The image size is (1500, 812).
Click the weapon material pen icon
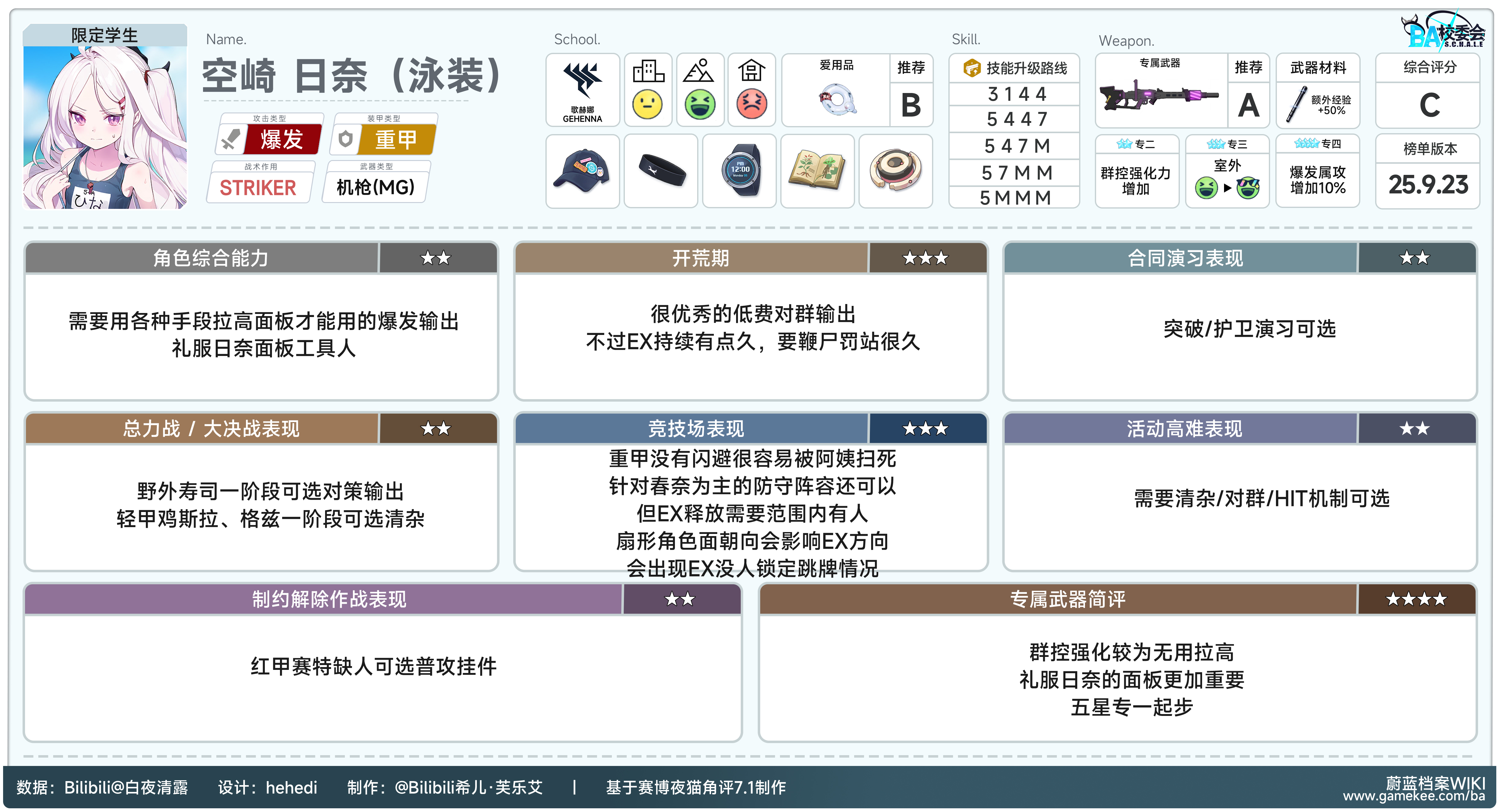(x=1296, y=105)
